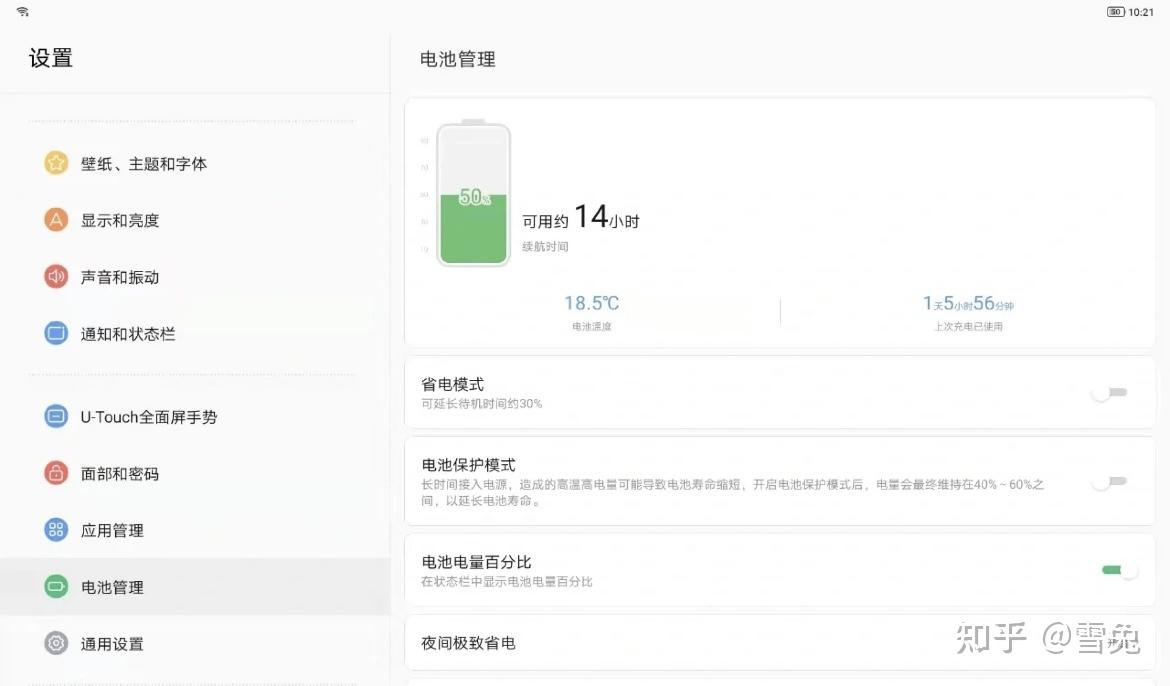Turn off 电池电量百分比 switch

(x=1120, y=570)
